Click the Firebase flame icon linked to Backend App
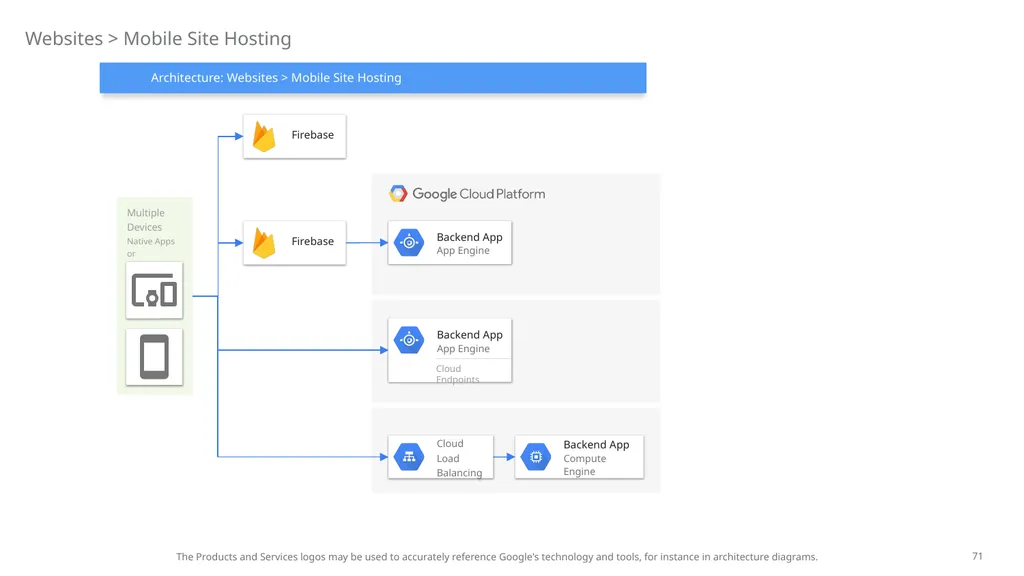 click(264, 243)
